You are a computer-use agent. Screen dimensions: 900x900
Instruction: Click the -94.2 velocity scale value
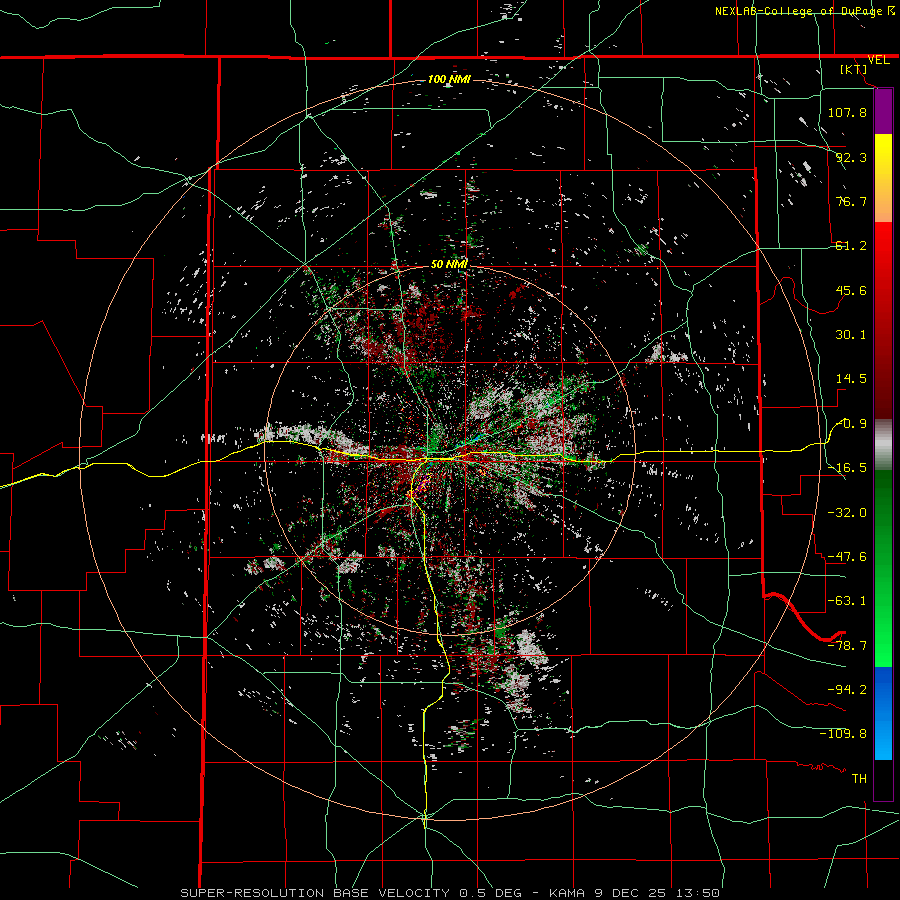pyautogui.click(x=847, y=690)
